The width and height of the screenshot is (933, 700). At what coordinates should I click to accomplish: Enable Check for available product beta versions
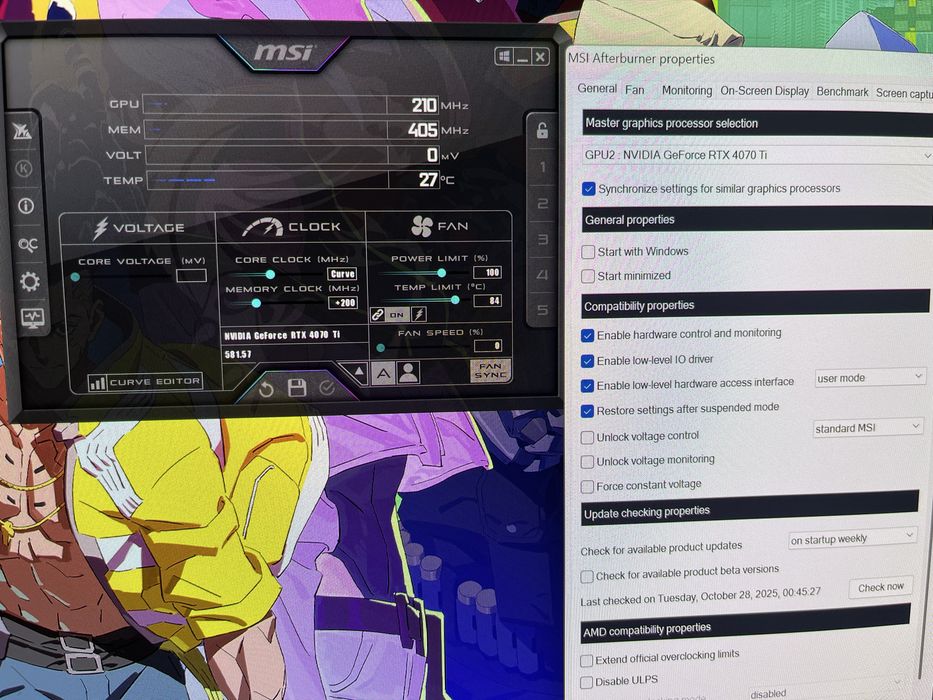point(587,576)
